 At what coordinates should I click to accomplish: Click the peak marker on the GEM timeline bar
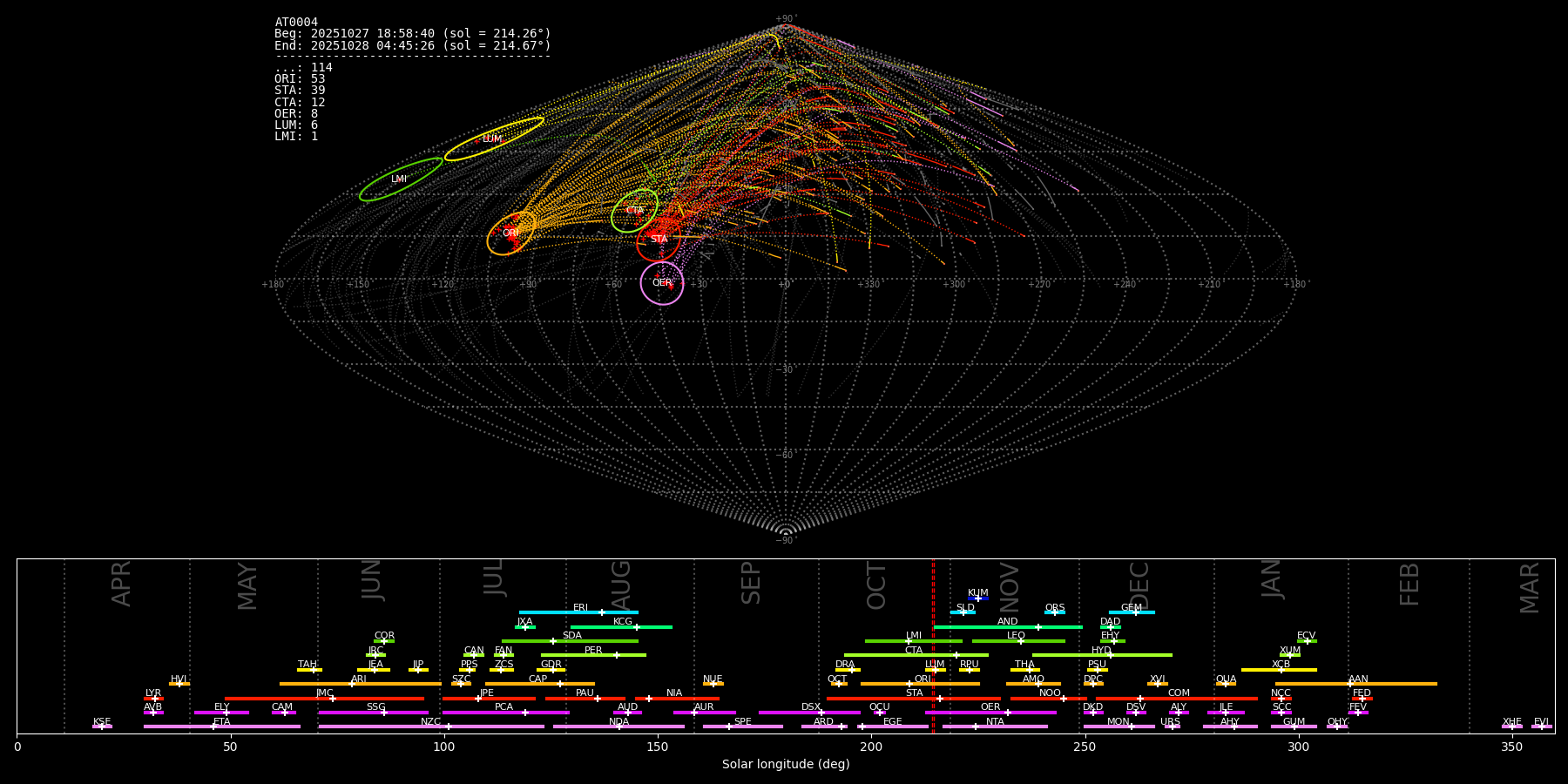[1135, 612]
